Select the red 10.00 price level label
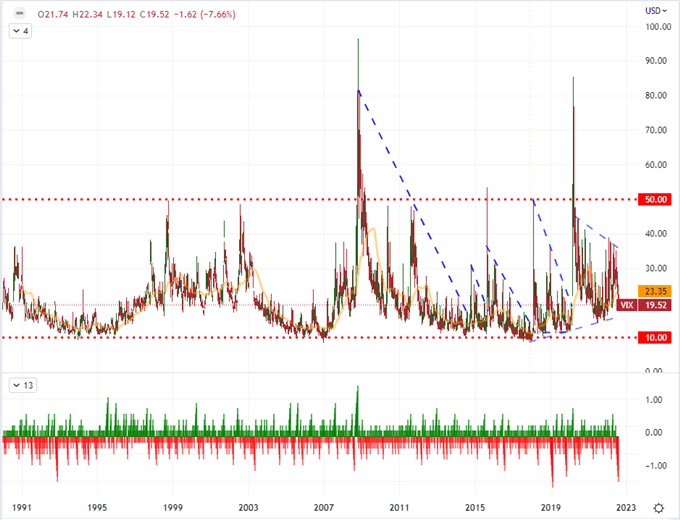The image size is (680, 520). click(x=655, y=338)
